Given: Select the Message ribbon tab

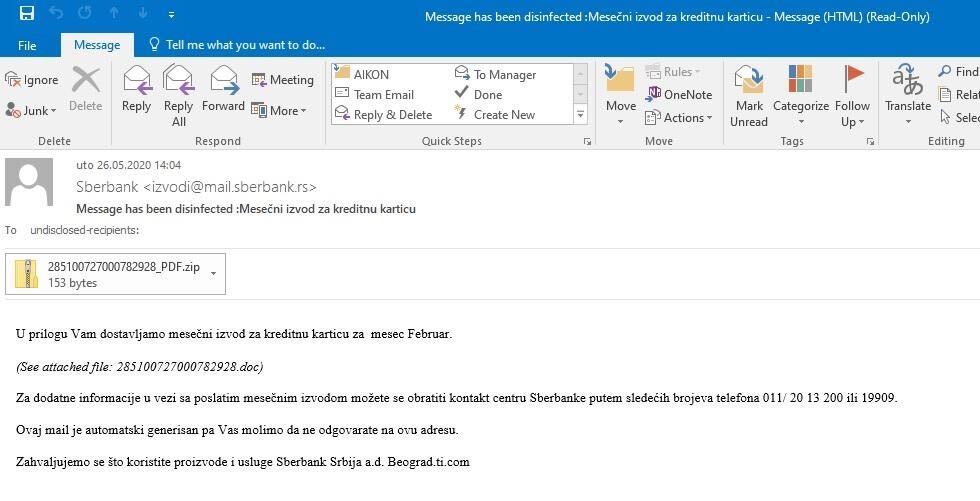Looking at the screenshot, I should 97,45.
